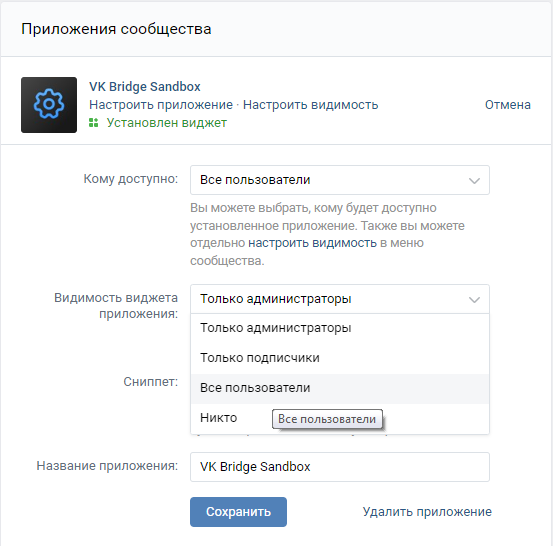Click the VK Bridge Sandbox gear app icon
Screen dimensions: 553x546
(49, 105)
